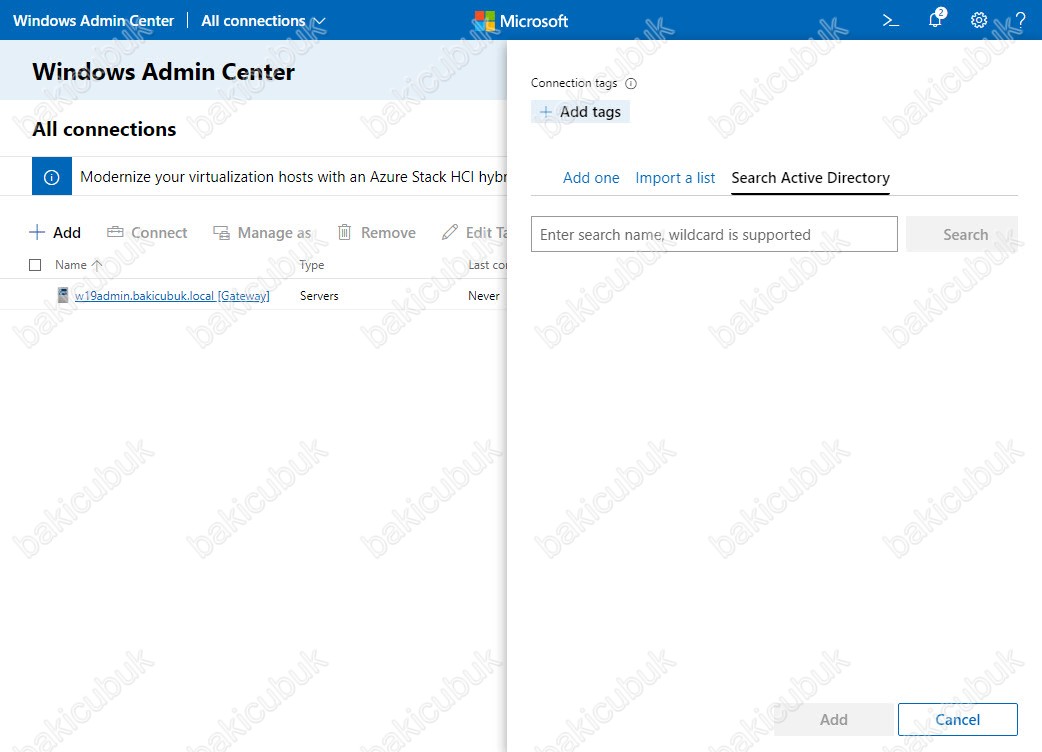Viewport: 1042px width, 752px height.
Task: Click the Add button at panel bottom
Action: click(x=833, y=719)
